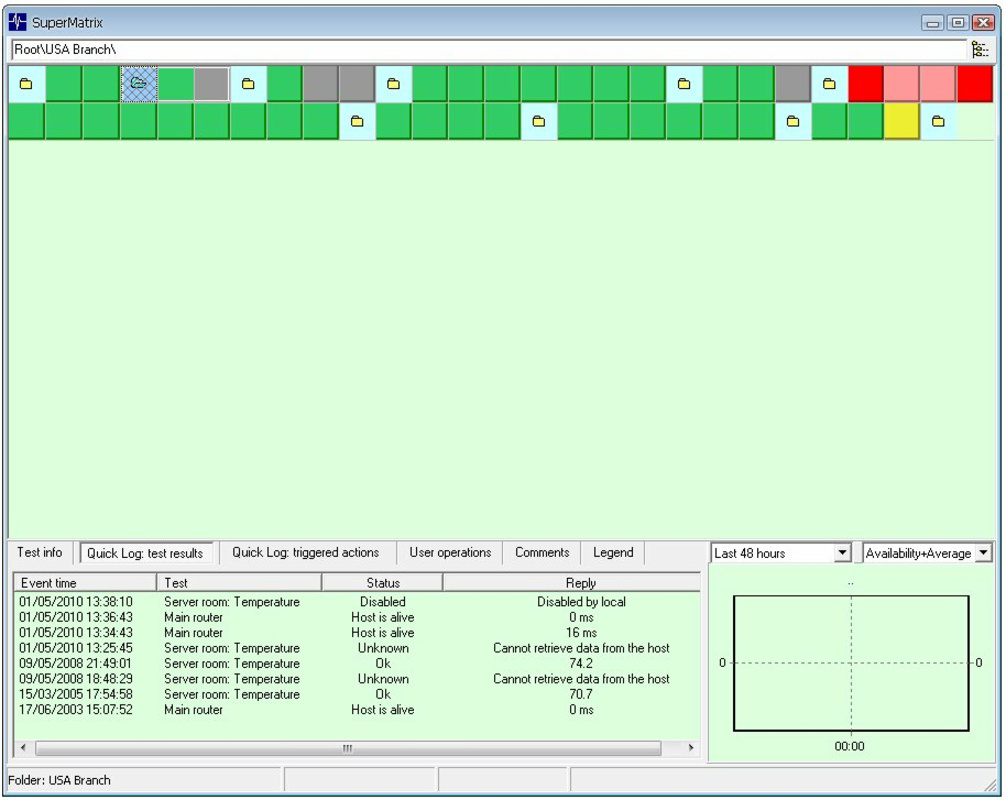Click the selected open-folder cell with hatched background

[x=138, y=84]
